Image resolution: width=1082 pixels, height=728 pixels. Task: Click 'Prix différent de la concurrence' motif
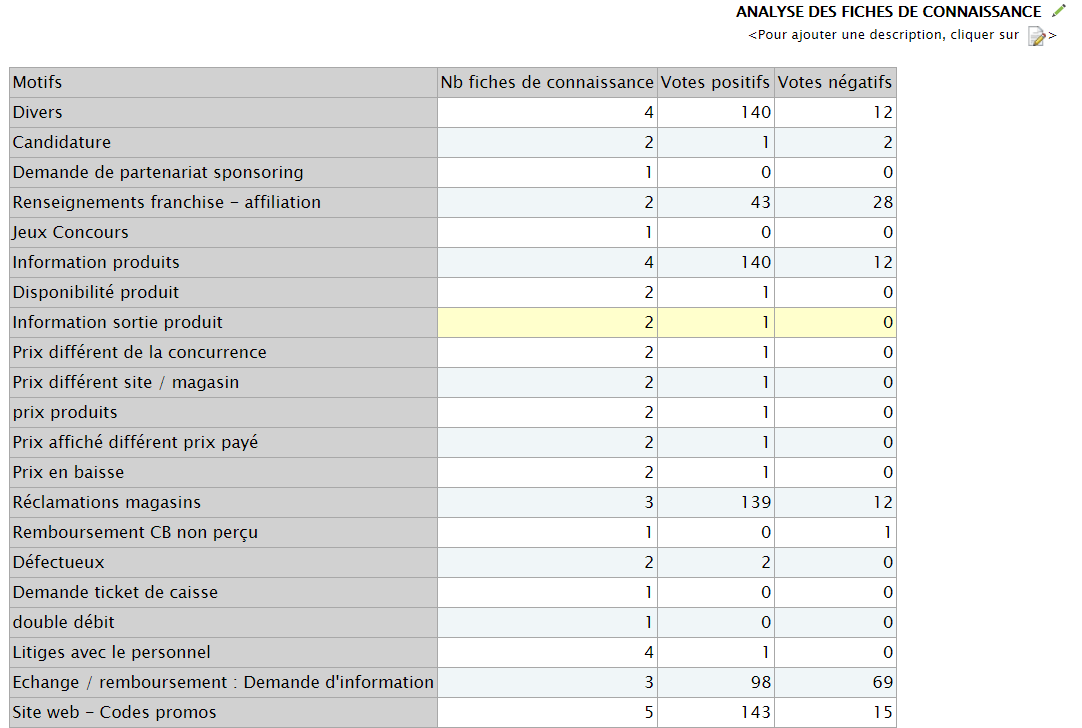click(x=140, y=352)
